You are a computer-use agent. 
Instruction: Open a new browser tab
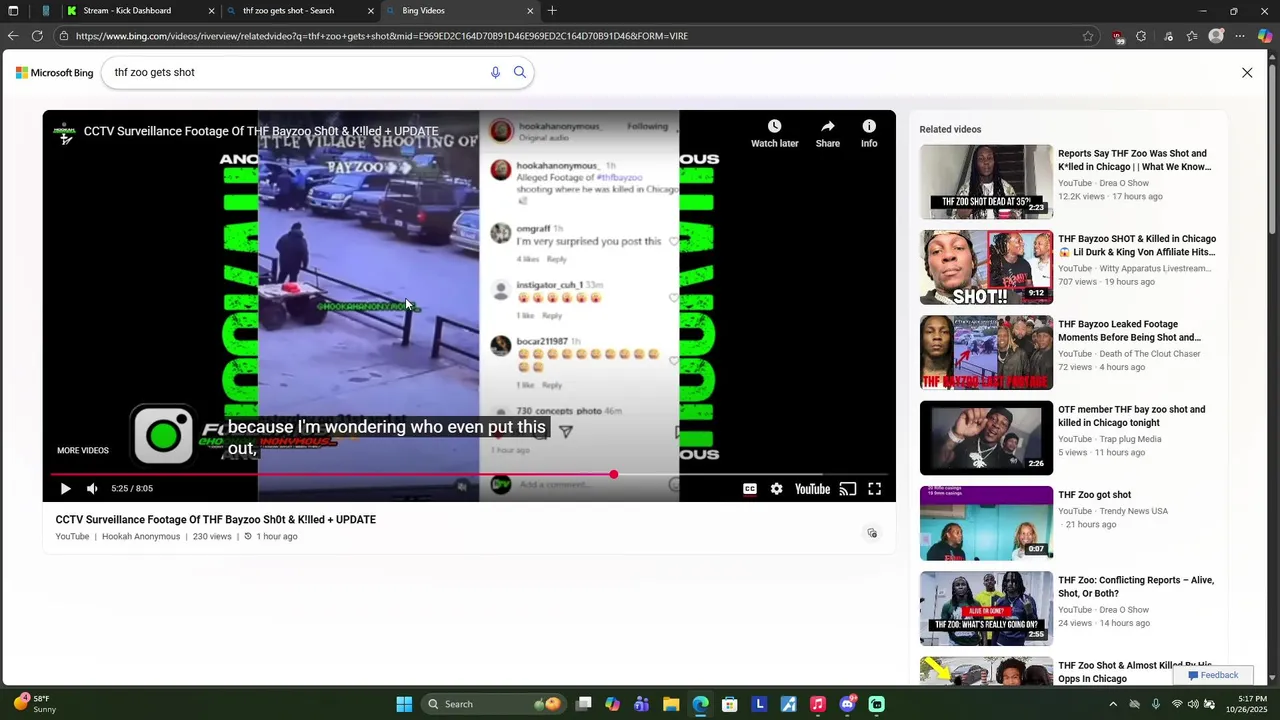[x=552, y=11]
